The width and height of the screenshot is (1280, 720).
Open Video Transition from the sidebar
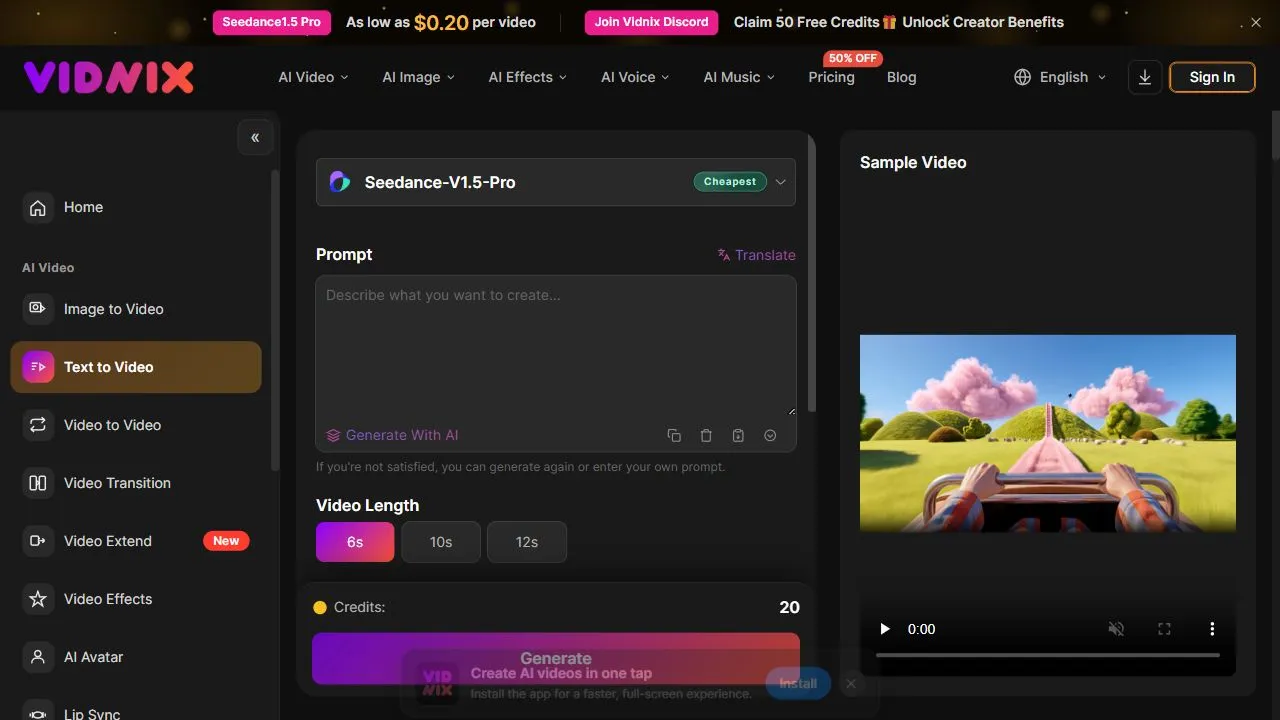[136, 483]
